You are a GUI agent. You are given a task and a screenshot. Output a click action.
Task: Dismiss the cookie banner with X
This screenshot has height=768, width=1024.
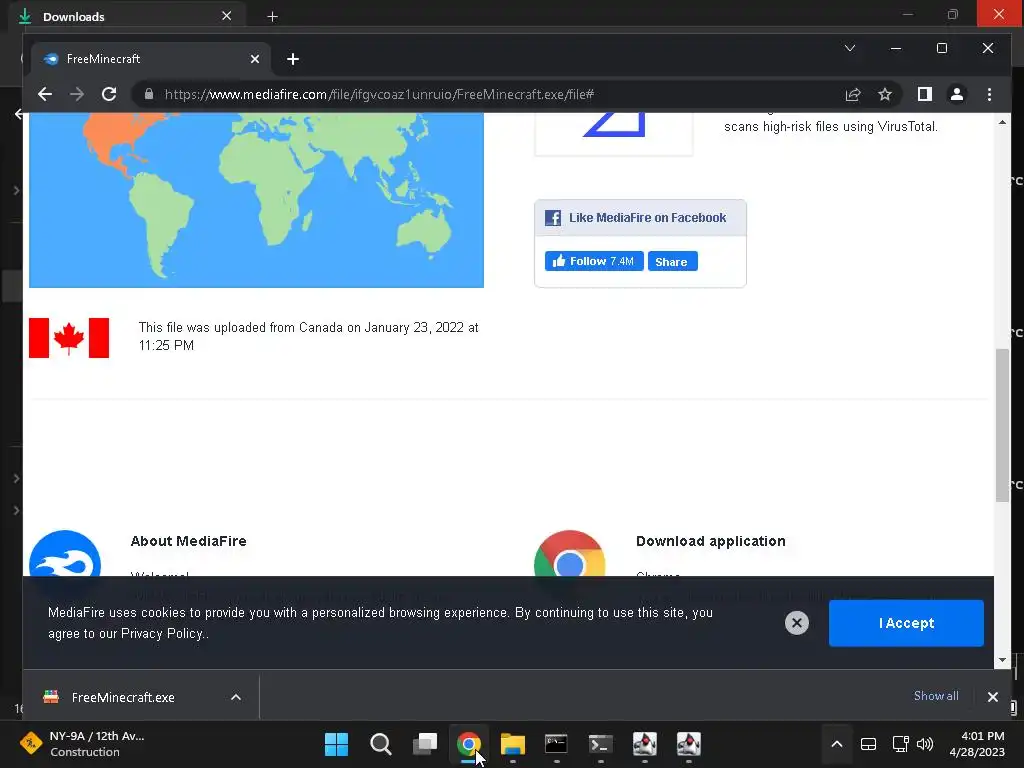tap(797, 623)
